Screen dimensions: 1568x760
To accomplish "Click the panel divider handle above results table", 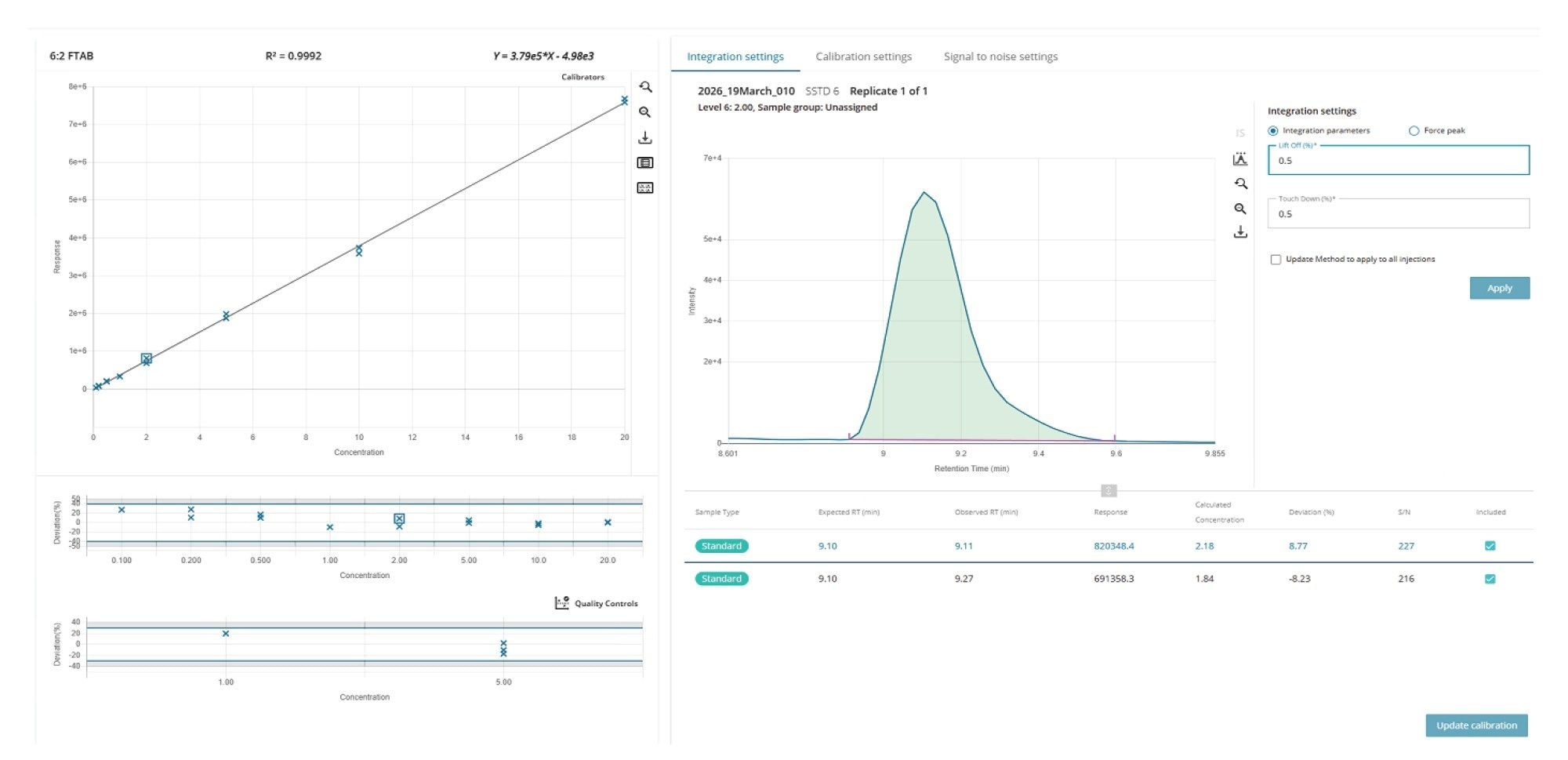I will 1109,491.
